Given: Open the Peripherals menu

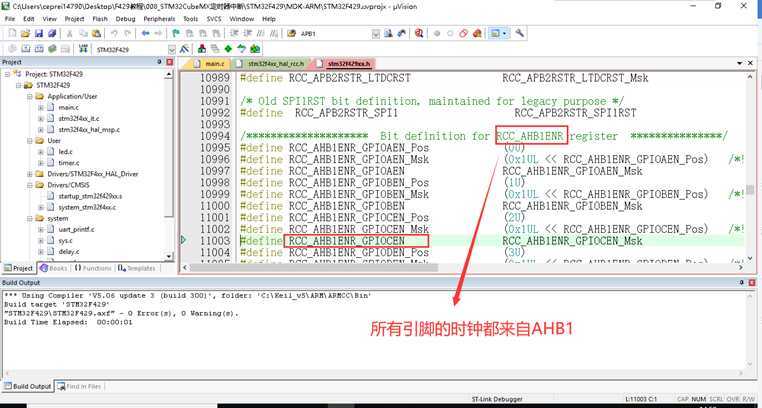Looking at the screenshot, I should pyautogui.click(x=159, y=19).
